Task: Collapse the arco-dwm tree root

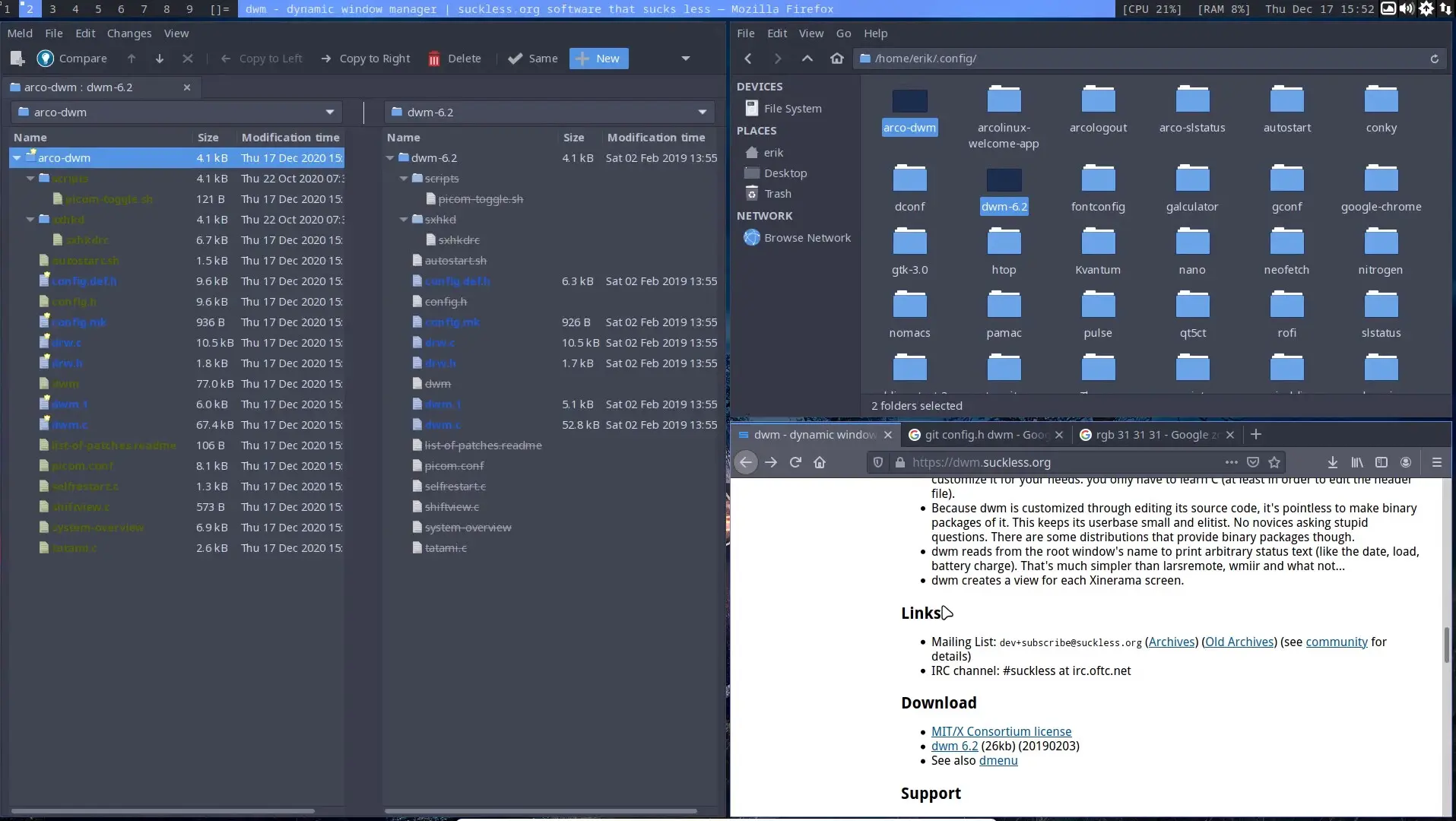Action: coord(17,158)
